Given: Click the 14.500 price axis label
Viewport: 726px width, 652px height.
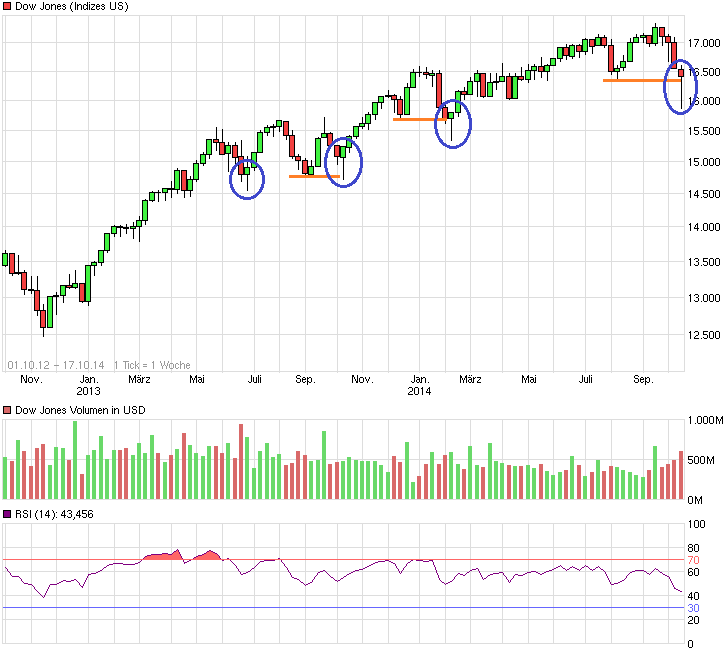Looking at the screenshot, I should (x=704, y=194).
